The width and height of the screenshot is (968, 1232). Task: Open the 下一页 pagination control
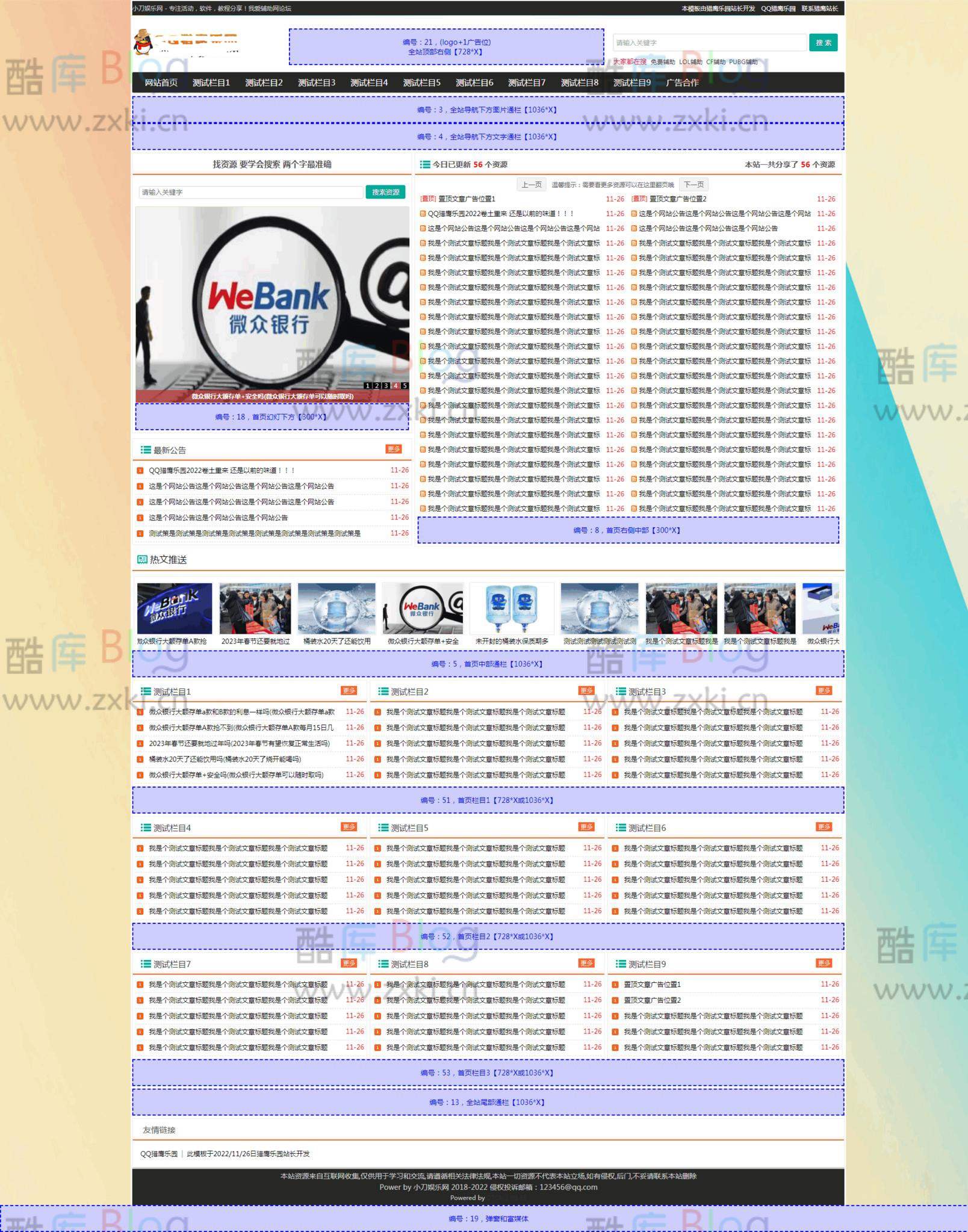[695, 185]
